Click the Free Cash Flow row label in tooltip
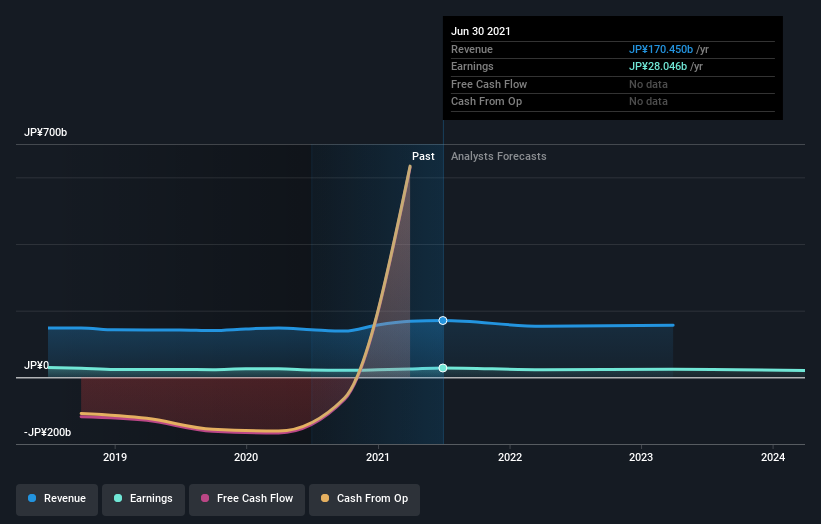The width and height of the screenshot is (821, 524). (489, 84)
